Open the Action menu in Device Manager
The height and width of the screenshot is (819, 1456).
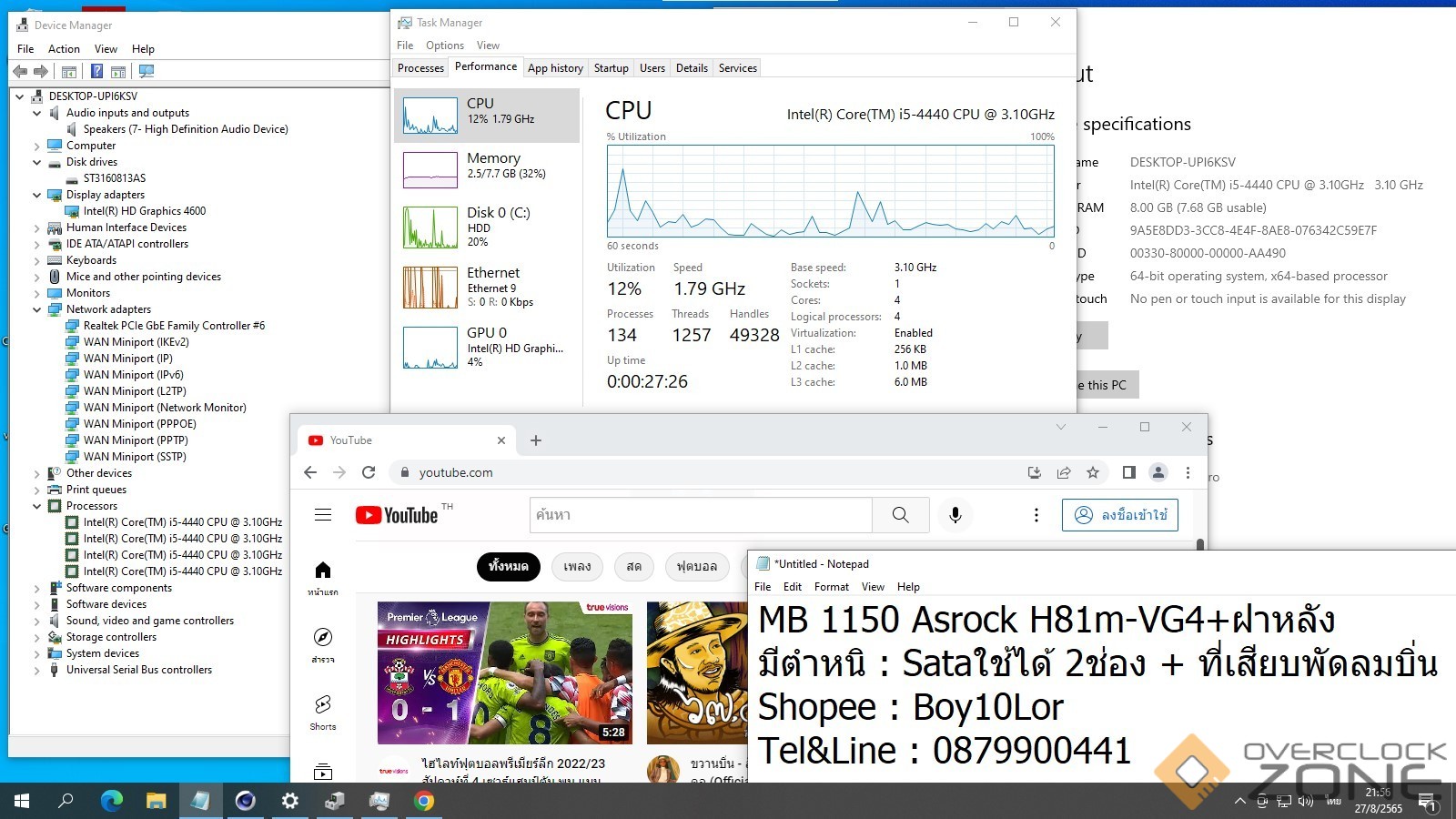click(64, 49)
